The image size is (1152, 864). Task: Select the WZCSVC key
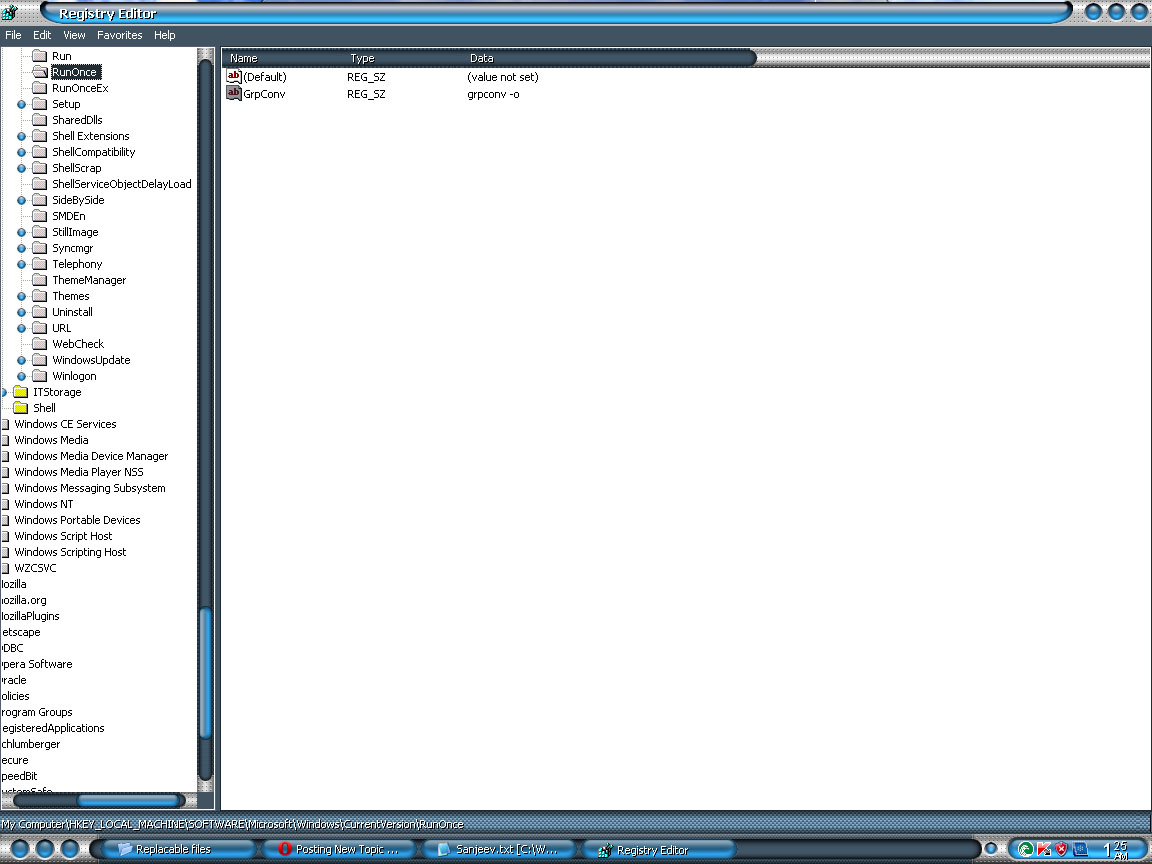tap(35, 568)
